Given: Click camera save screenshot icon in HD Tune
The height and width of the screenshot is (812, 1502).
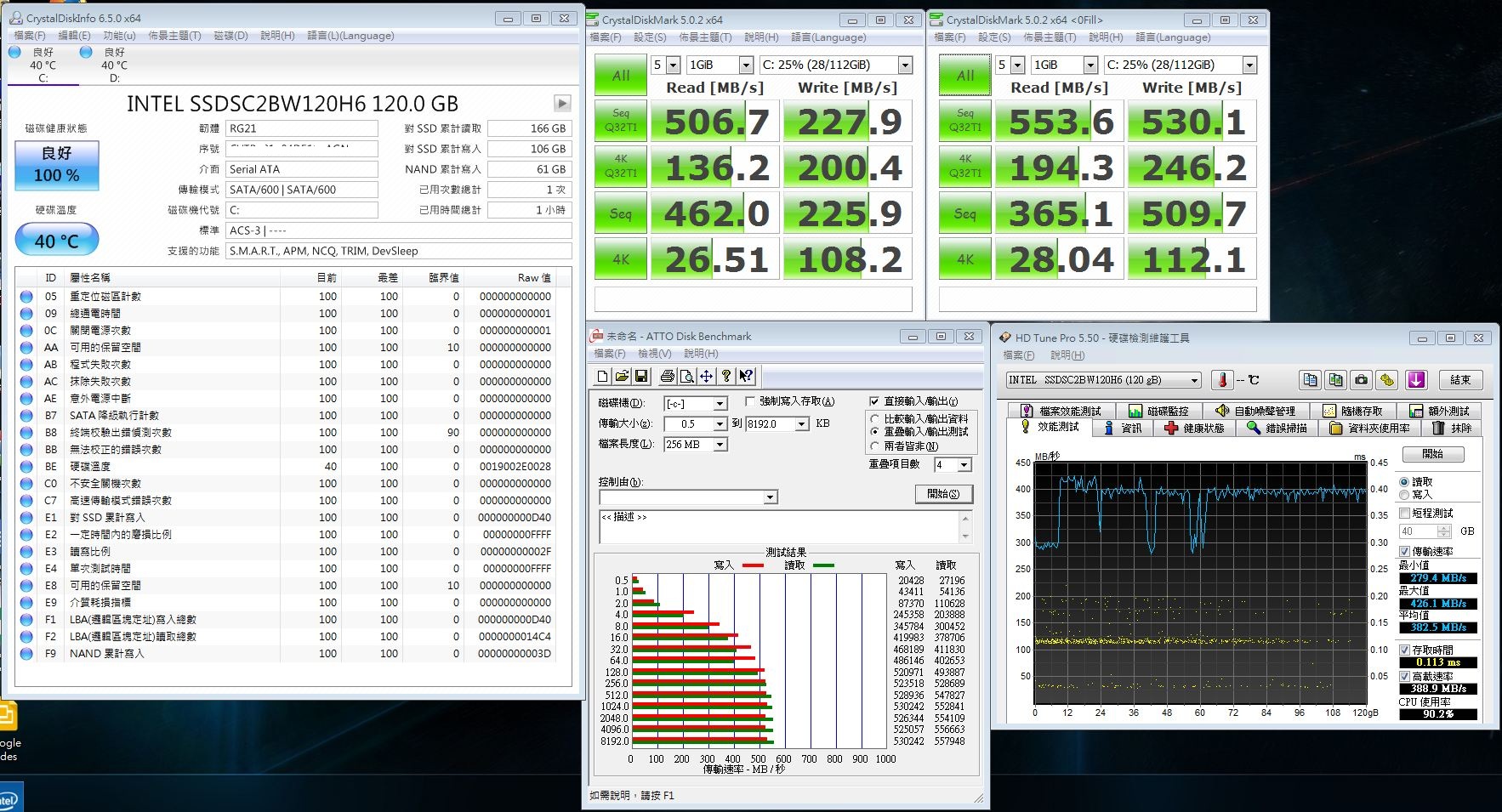Looking at the screenshot, I should [1362, 380].
